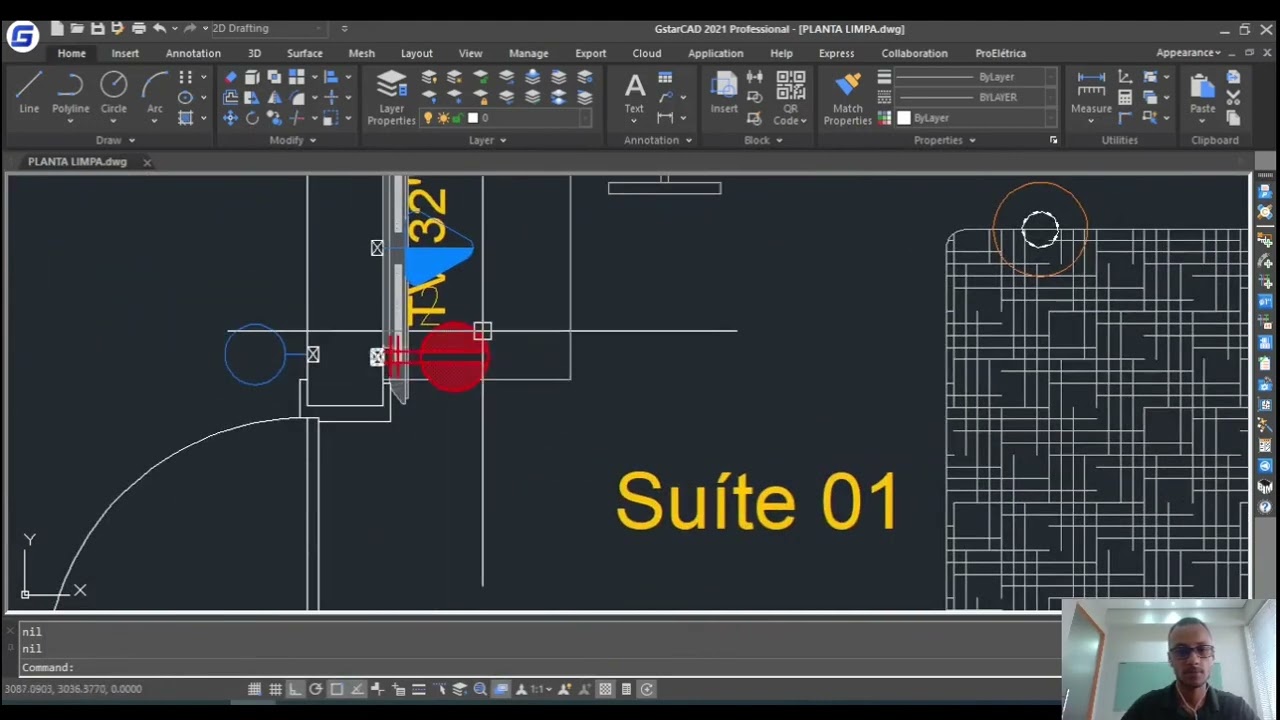Toggle snap mode in status bar
The width and height of the screenshot is (1280, 720).
(x=254, y=689)
